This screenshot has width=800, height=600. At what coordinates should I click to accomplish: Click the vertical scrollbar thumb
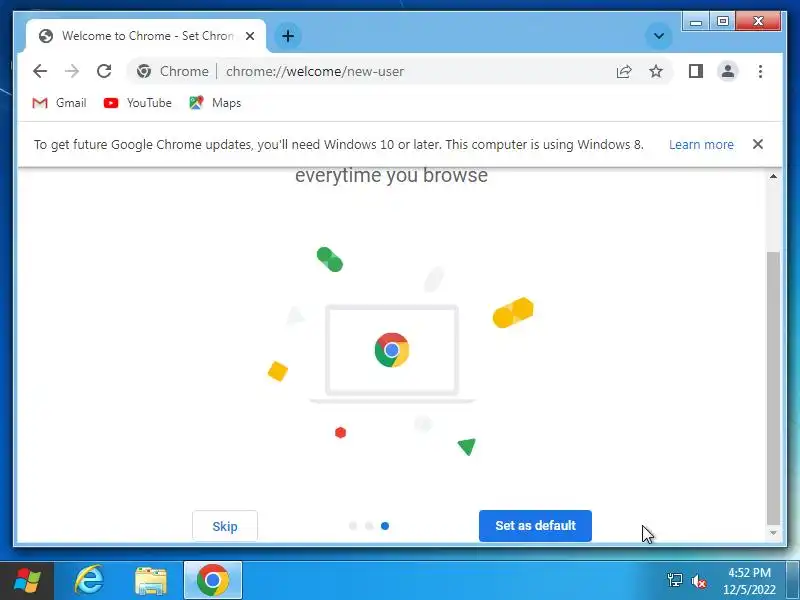(773, 388)
